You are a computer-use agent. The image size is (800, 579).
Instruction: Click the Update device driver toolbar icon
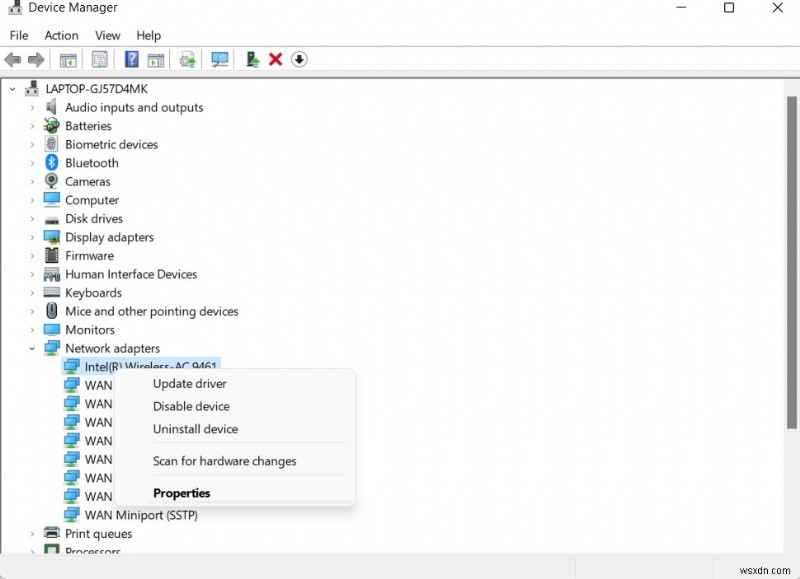coord(186,60)
